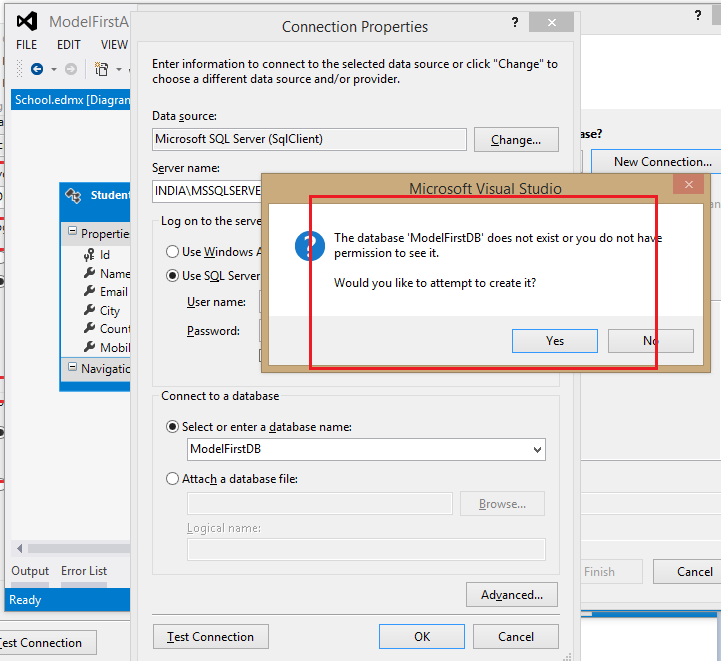Image resolution: width=721 pixels, height=661 pixels.
Task: Click the wrench icon beside Mobile property
Action: (89, 347)
